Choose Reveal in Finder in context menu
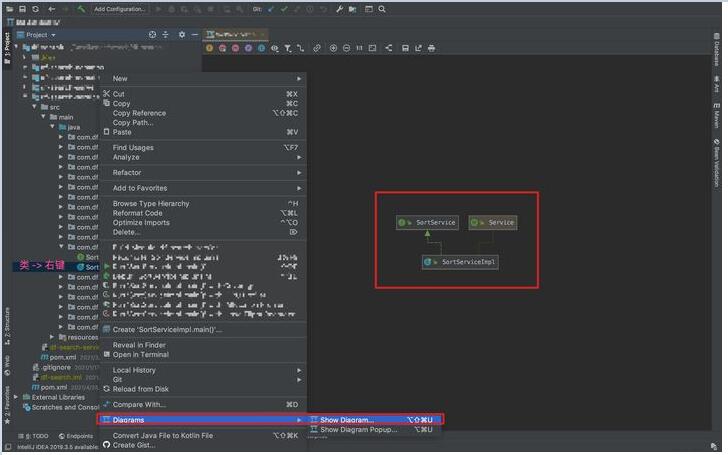This screenshot has width=728, height=455. [203, 345]
